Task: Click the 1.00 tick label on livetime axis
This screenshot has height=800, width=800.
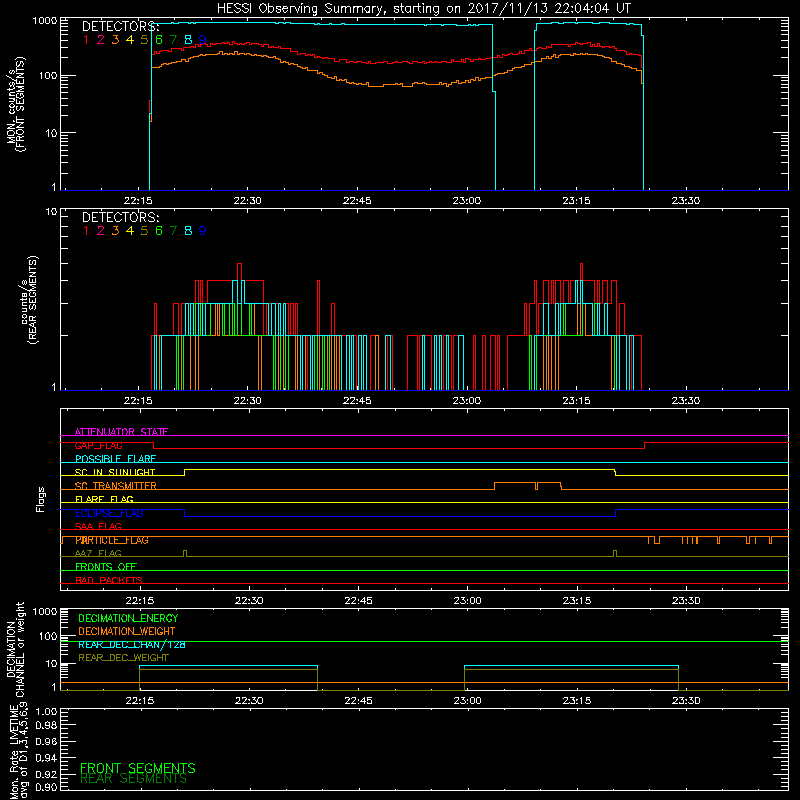Action: coord(46,712)
